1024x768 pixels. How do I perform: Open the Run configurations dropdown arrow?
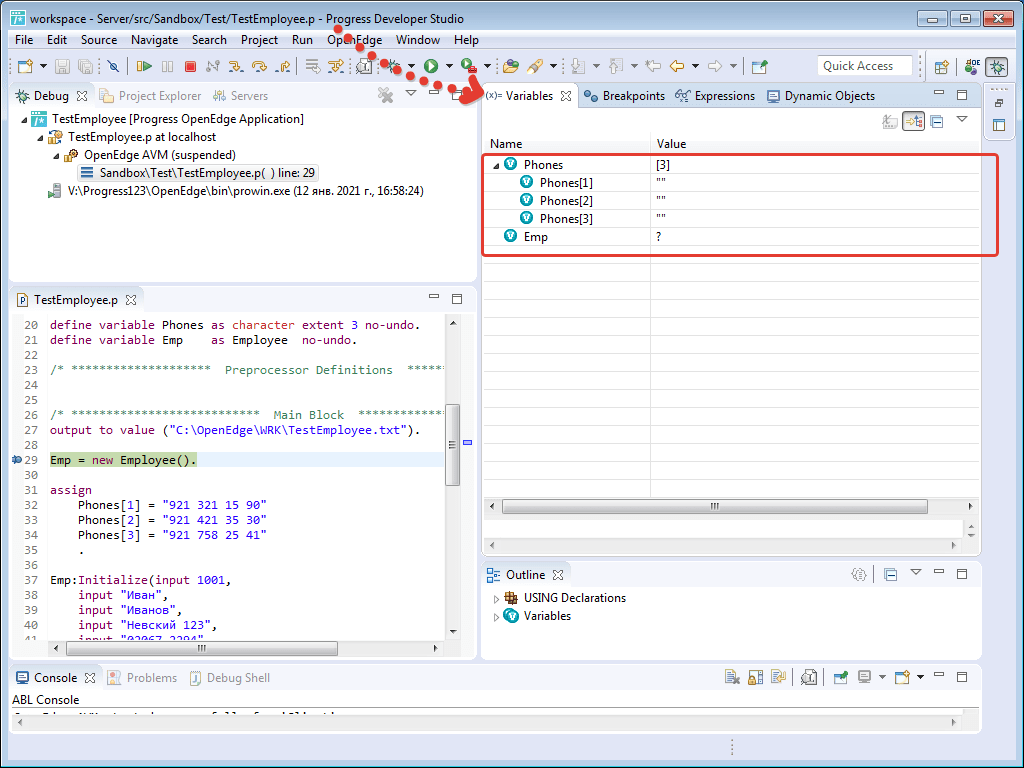pos(449,66)
